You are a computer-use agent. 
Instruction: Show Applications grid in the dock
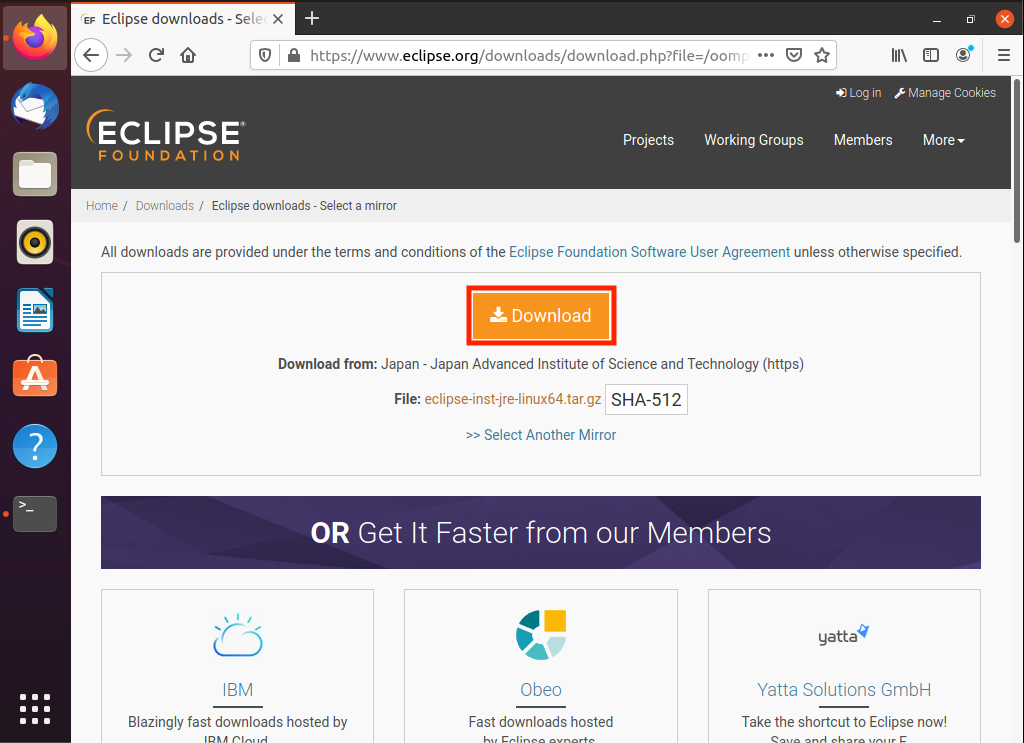[35, 709]
